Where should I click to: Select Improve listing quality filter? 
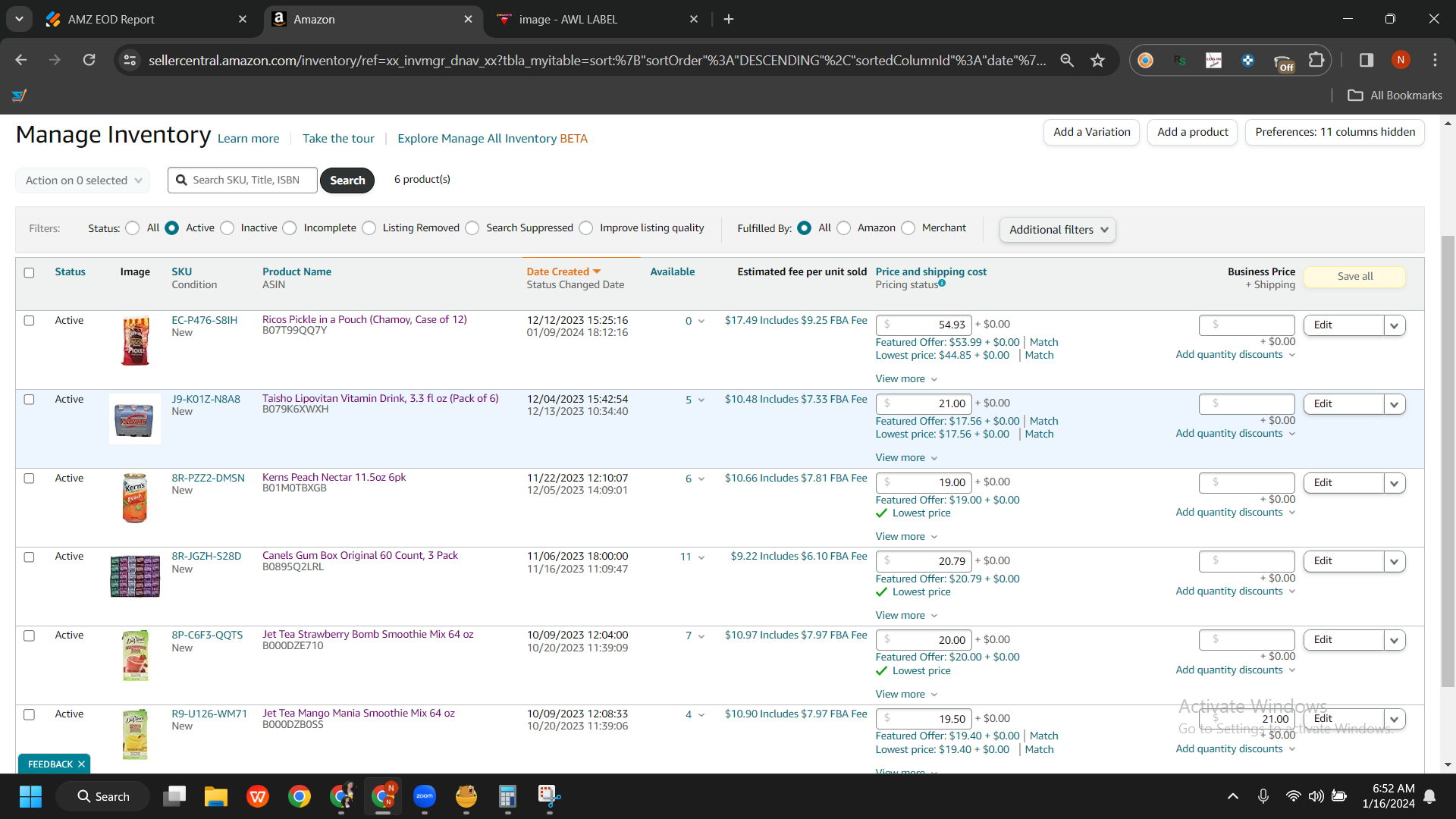pyautogui.click(x=586, y=228)
